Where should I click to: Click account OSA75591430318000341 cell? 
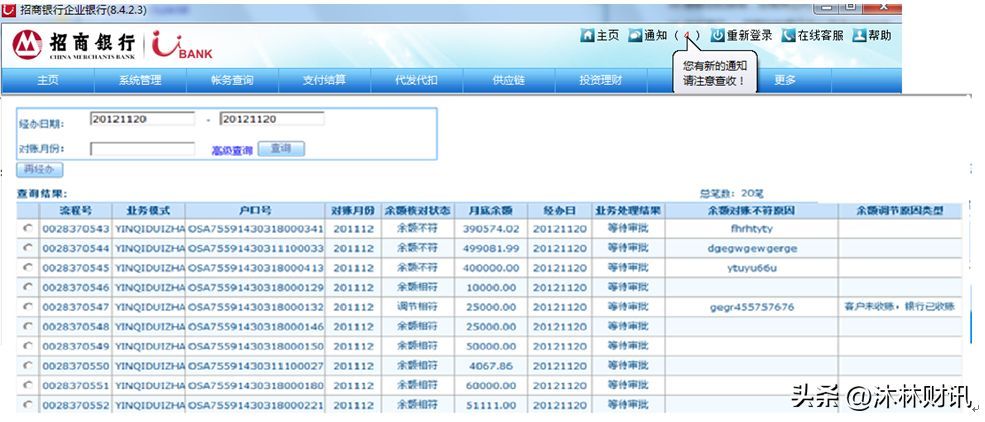[x=256, y=229]
